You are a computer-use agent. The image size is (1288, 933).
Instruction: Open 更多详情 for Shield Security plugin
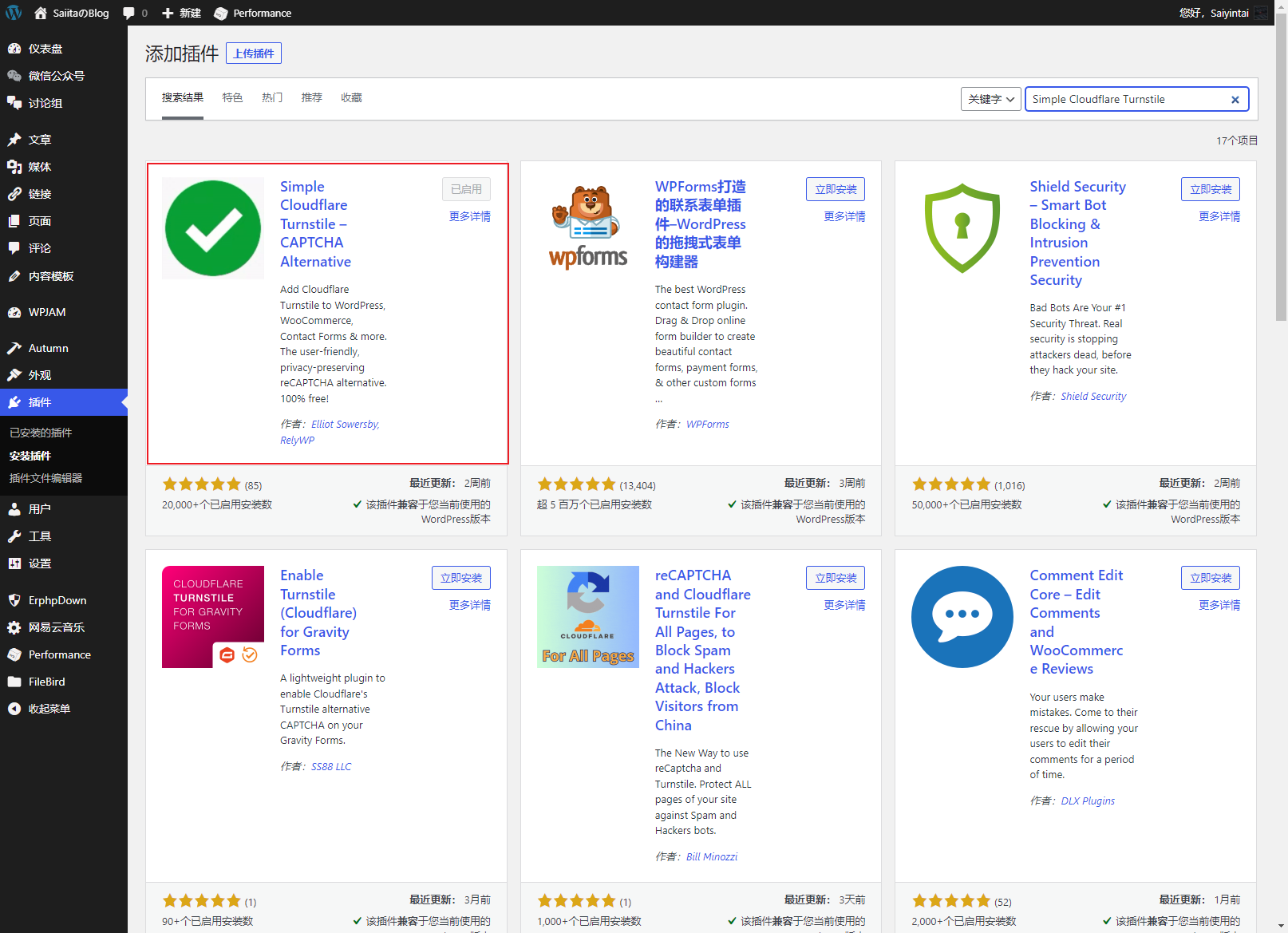point(1219,216)
